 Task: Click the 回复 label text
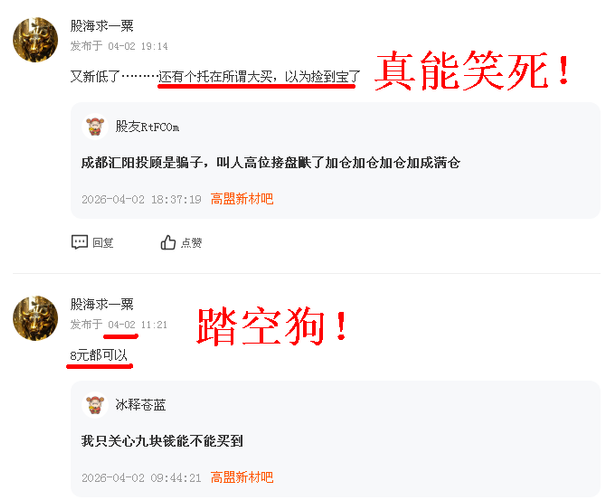click(x=103, y=243)
